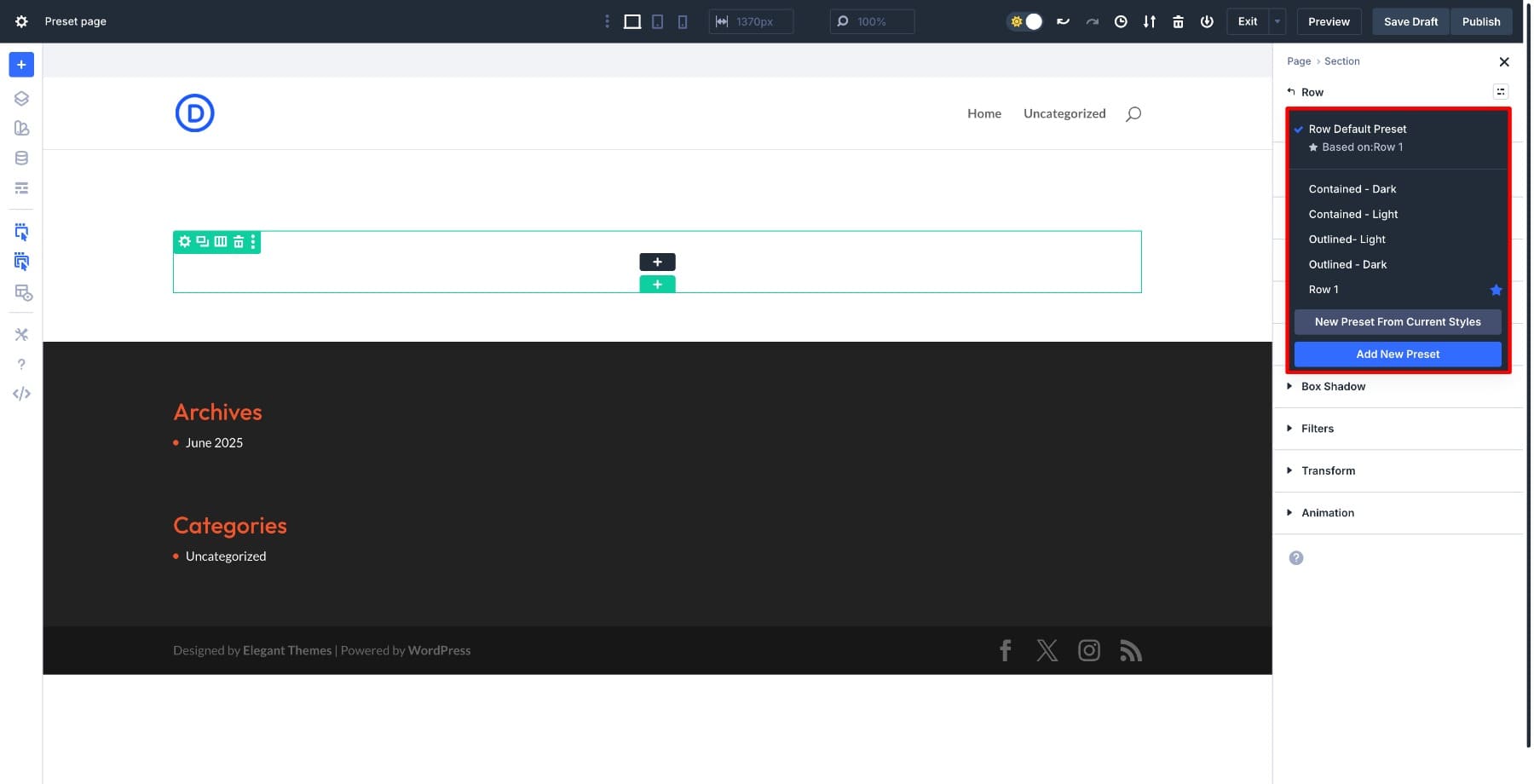Delete row using the green toolbar trash icon

coord(239,242)
